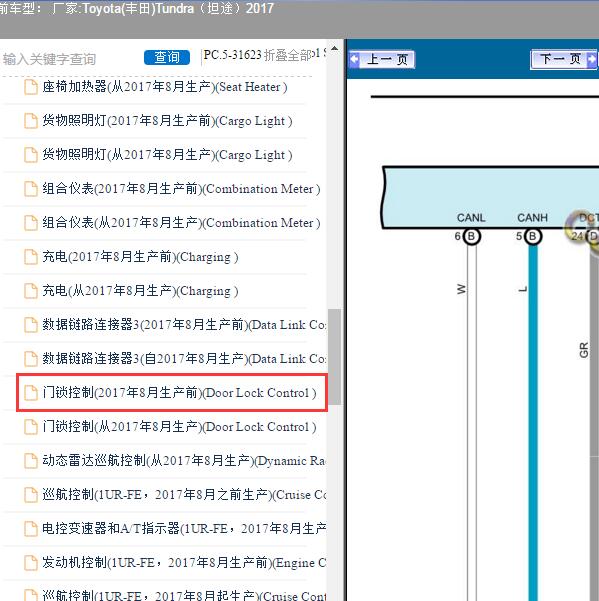Click the CANH terminal label
This screenshot has width=599, height=601.
tap(532, 218)
